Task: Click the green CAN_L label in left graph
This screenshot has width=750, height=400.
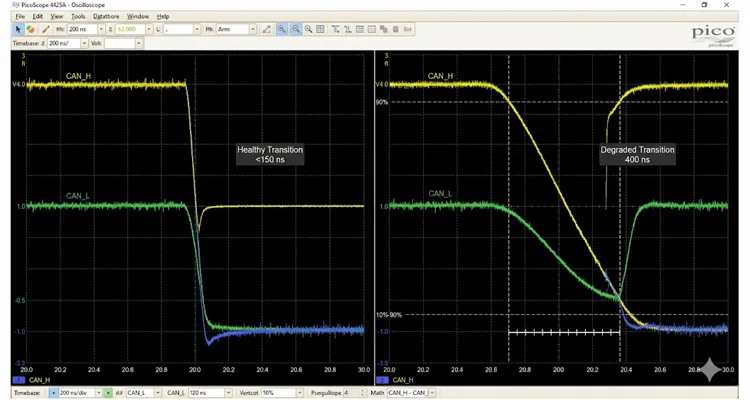Action: point(77,196)
